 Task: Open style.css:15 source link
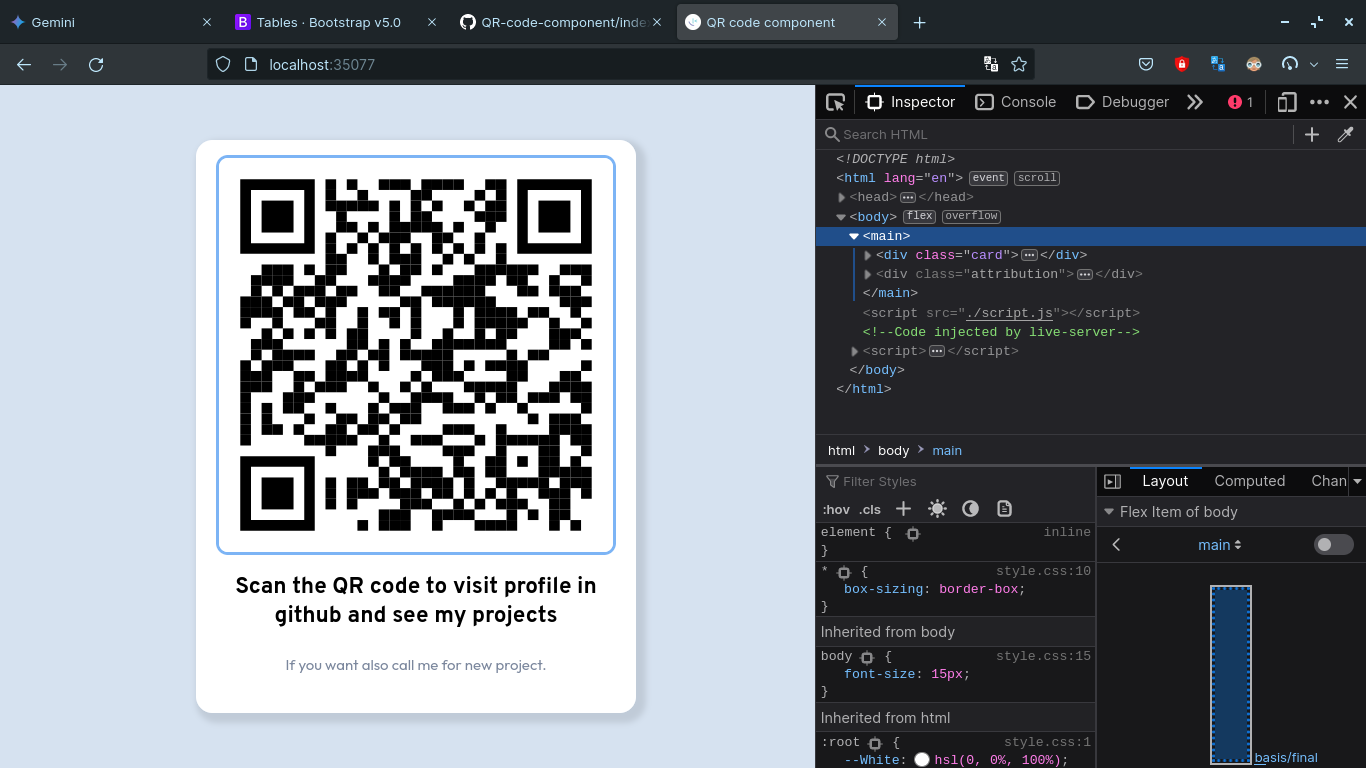point(1043,656)
